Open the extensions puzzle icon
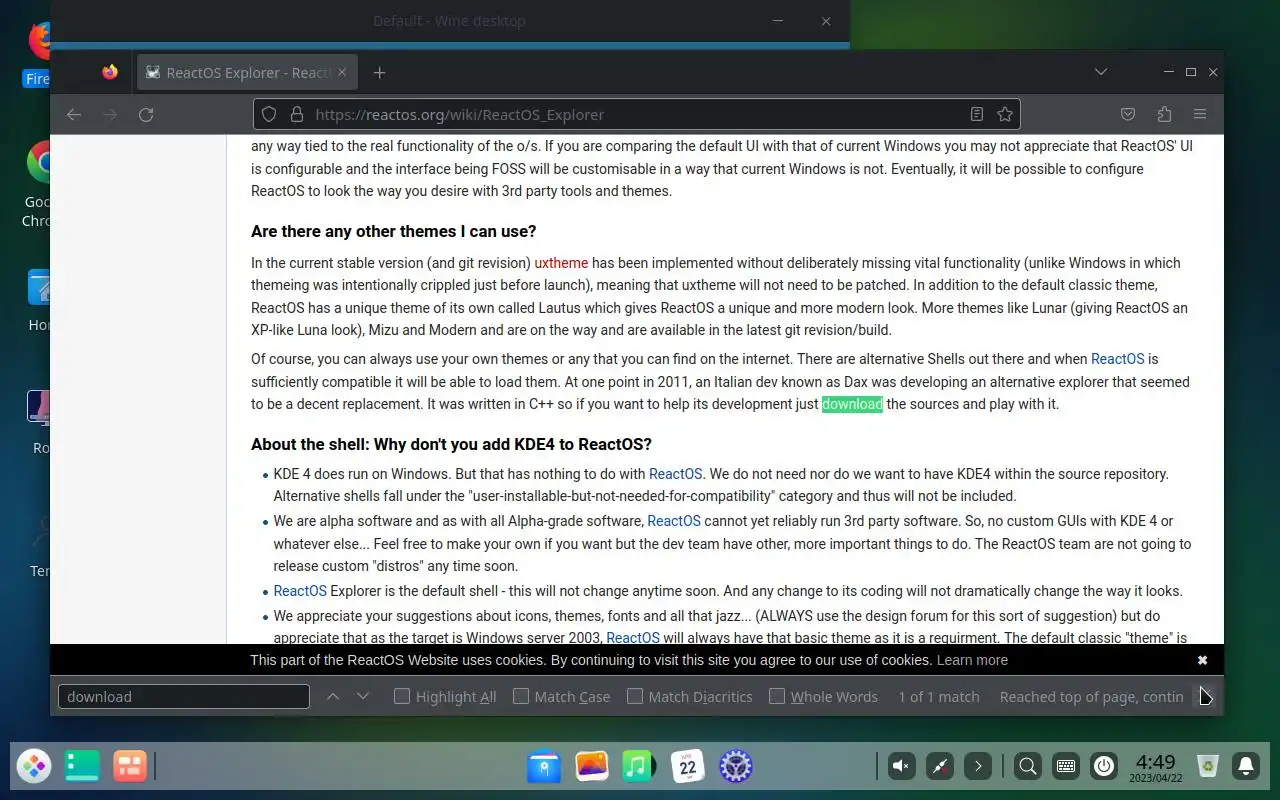1280x800 pixels. click(1164, 114)
